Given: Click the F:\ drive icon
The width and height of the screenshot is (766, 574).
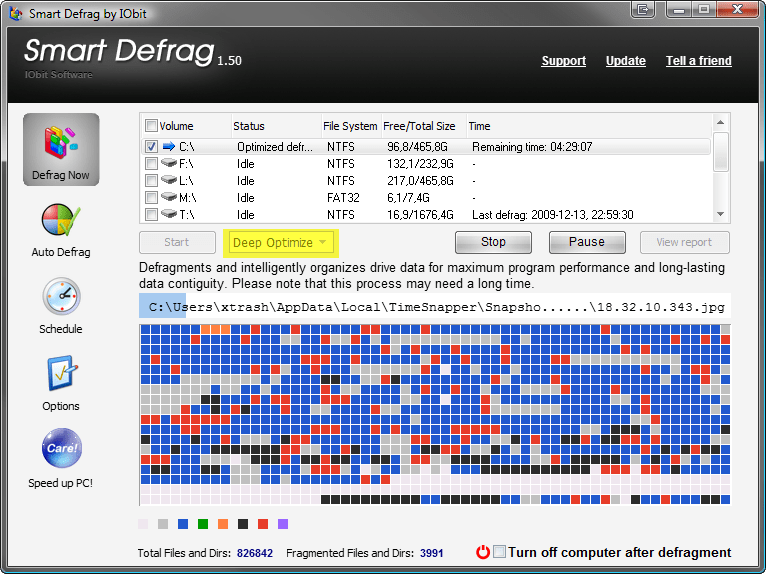Looking at the screenshot, I should (169, 163).
